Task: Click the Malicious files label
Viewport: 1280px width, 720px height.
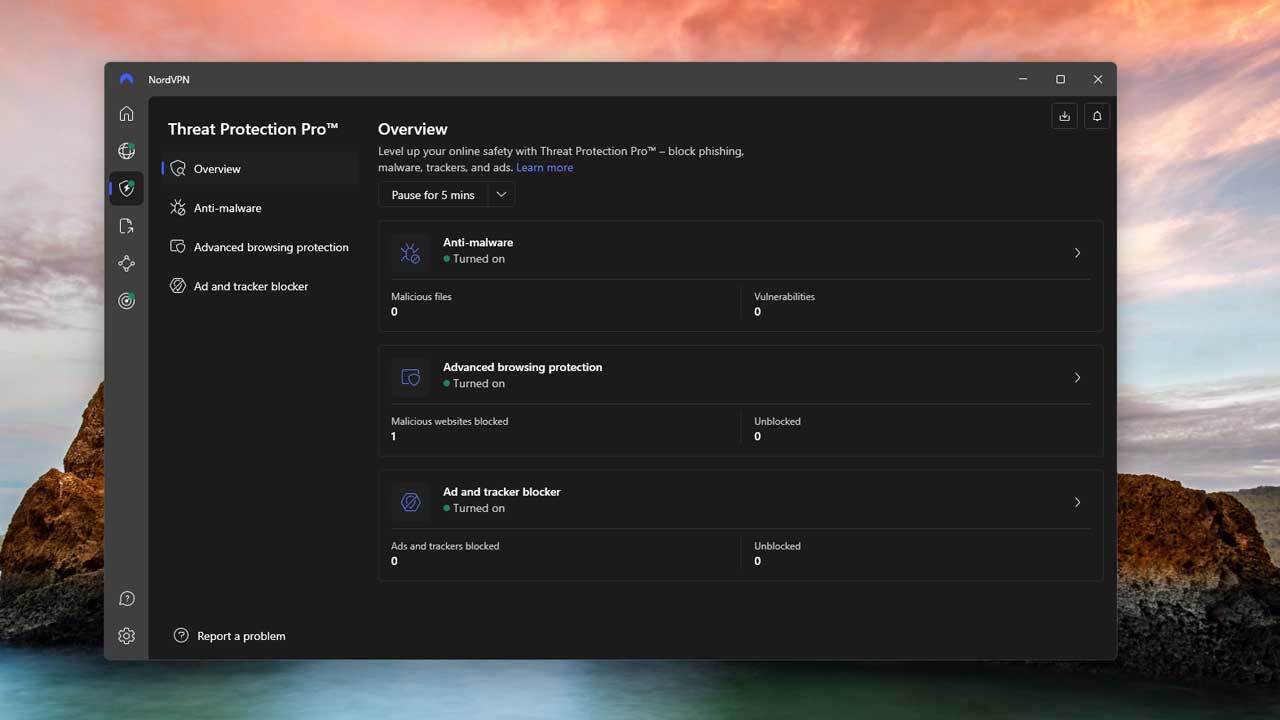Action: point(421,297)
